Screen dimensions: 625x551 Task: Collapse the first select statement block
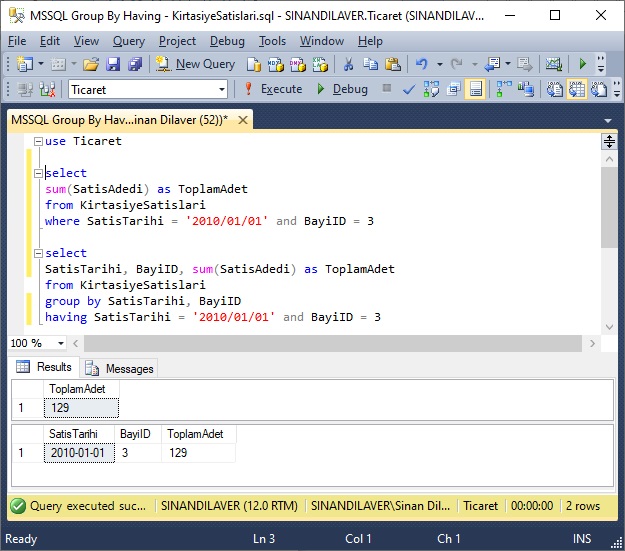click(38, 173)
